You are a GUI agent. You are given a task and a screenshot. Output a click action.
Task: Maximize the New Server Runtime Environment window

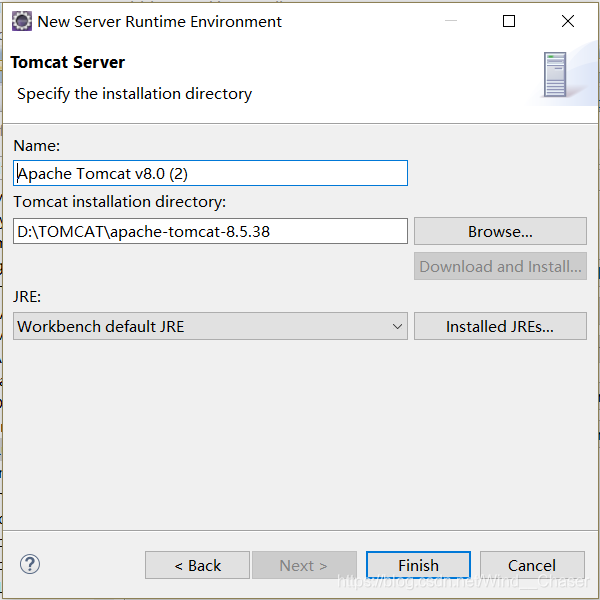pos(509,21)
